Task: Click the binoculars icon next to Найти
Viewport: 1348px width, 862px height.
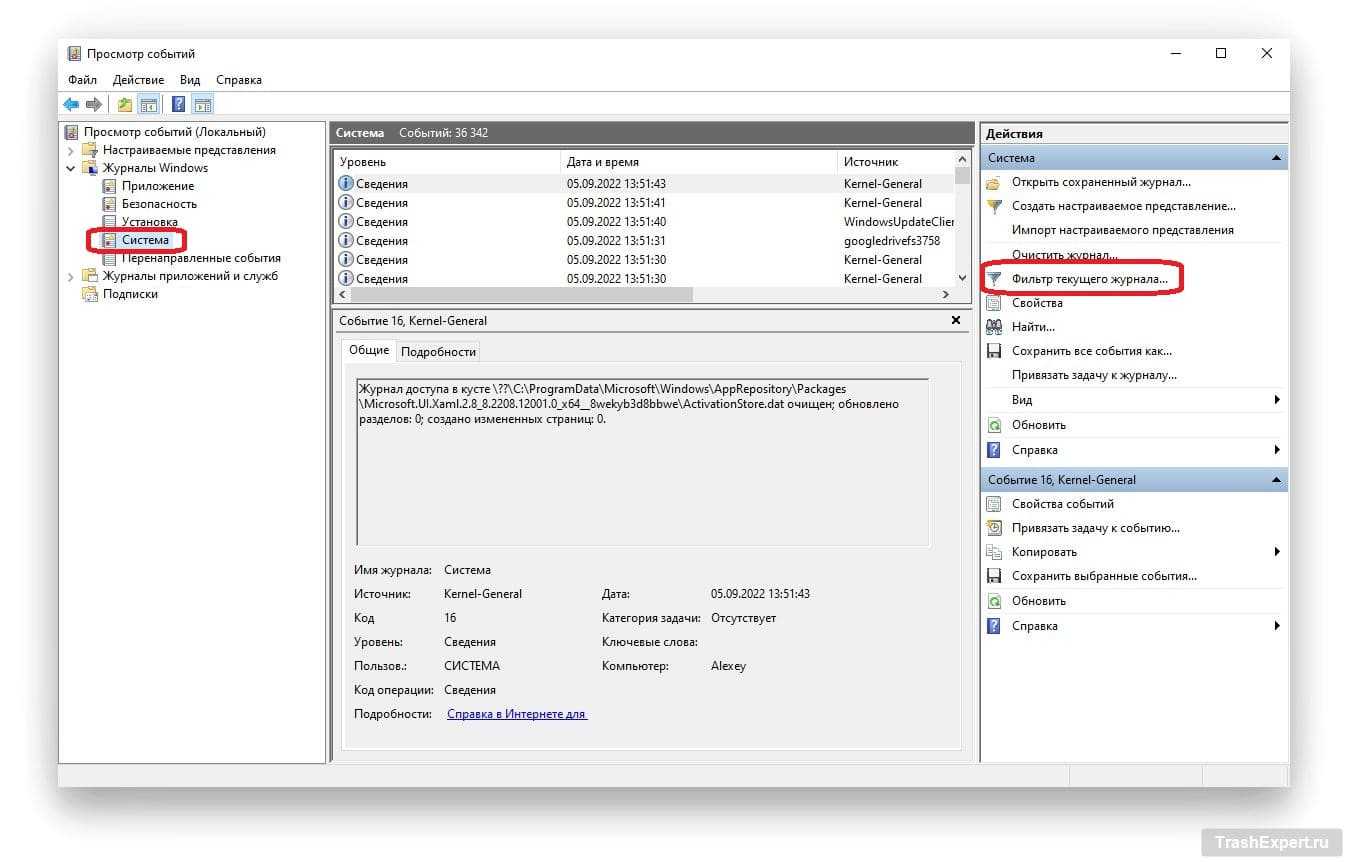Action: [994, 327]
